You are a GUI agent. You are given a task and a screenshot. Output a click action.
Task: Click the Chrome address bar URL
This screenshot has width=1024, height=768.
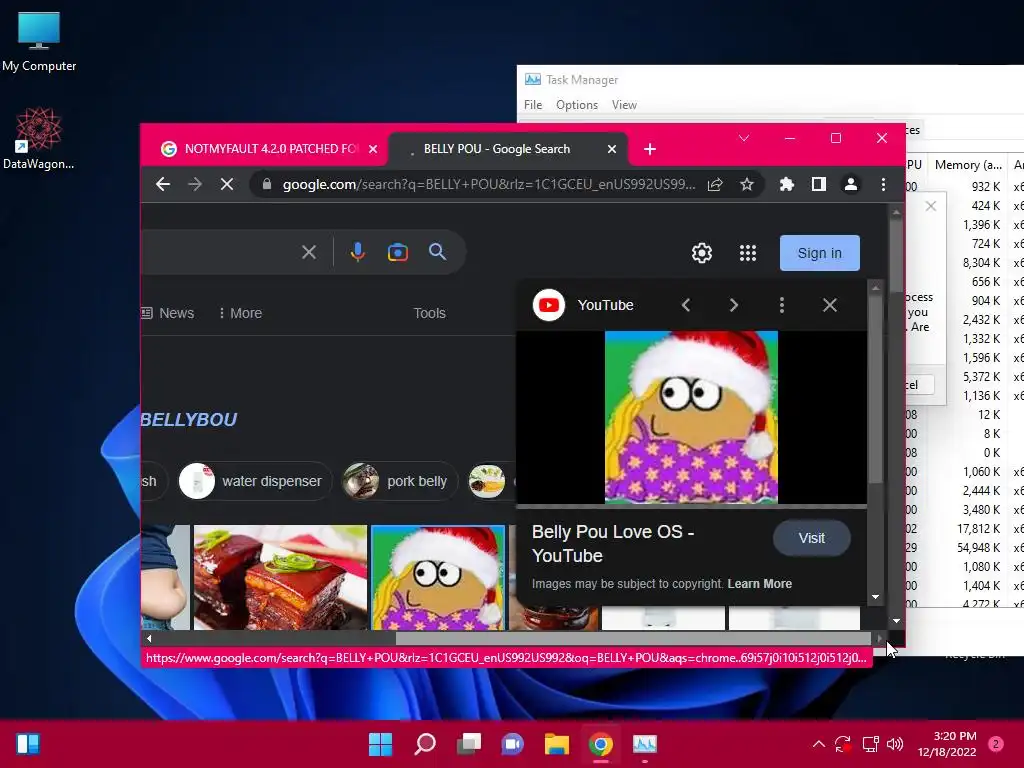click(x=489, y=185)
